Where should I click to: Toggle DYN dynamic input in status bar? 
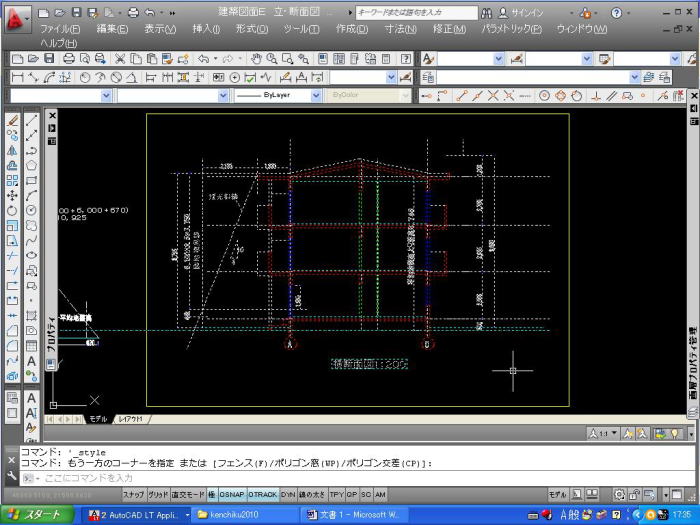pyautogui.click(x=288, y=495)
